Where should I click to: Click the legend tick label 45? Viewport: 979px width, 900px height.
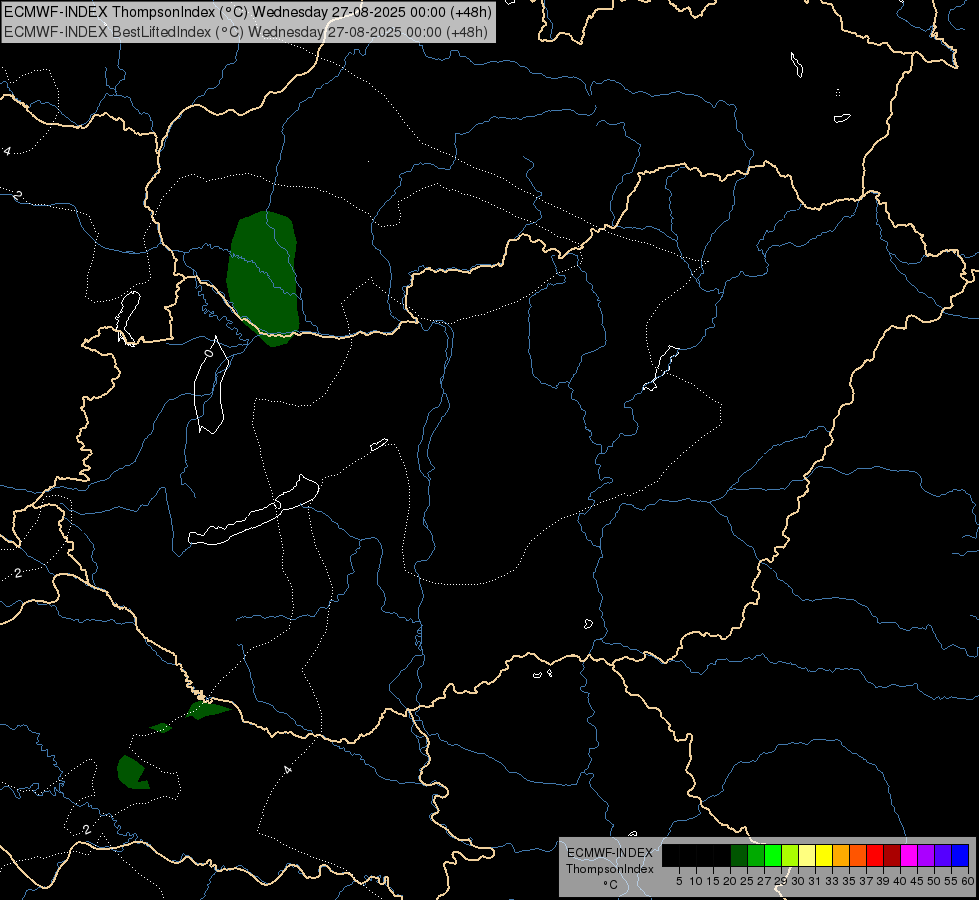(917, 881)
